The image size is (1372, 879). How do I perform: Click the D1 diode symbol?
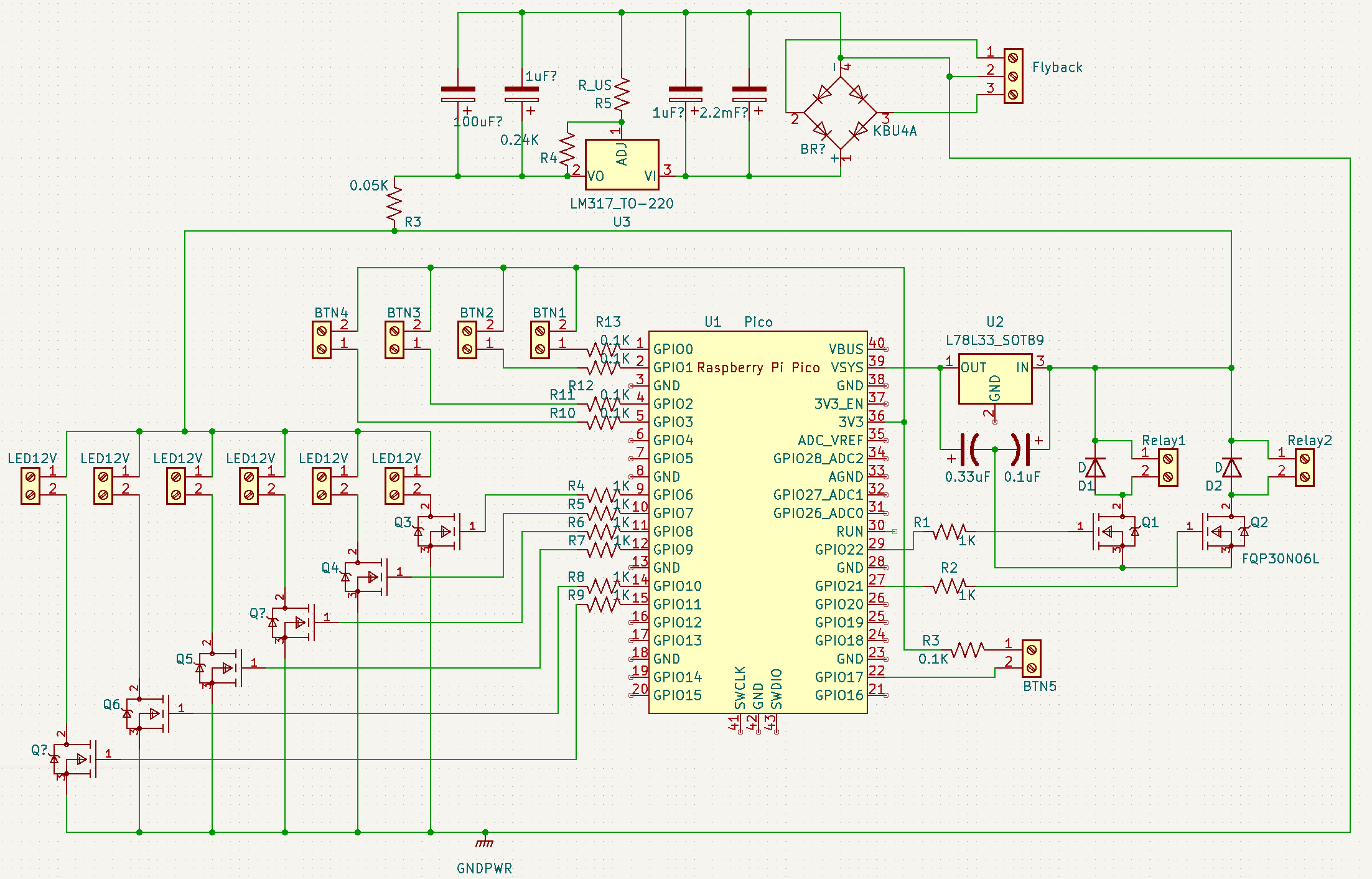pyautogui.click(x=1095, y=468)
